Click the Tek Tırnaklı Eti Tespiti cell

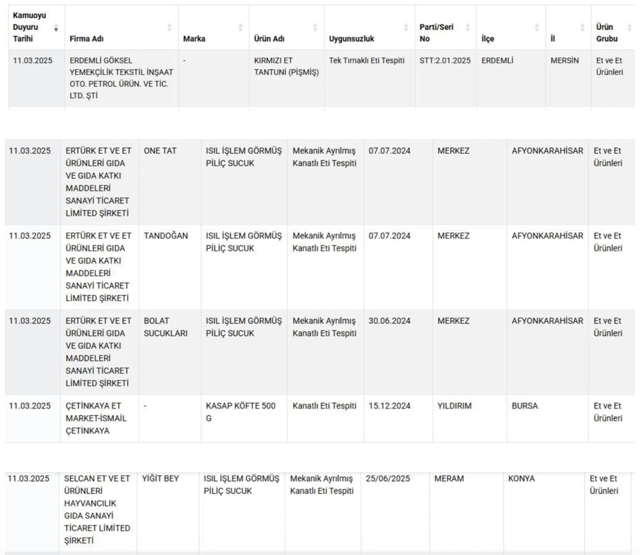tap(366, 61)
